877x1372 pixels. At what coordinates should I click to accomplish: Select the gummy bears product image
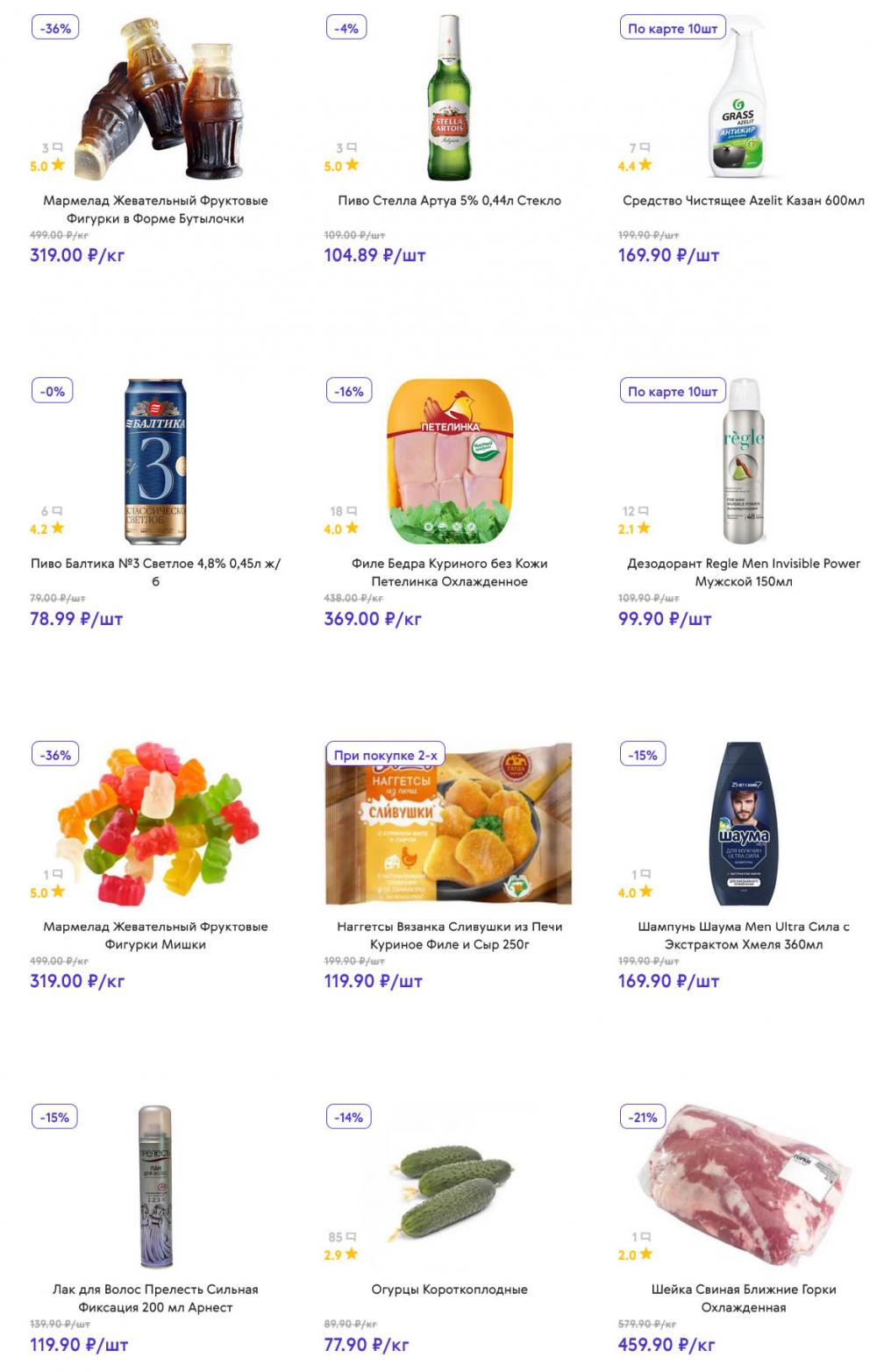click(x=155, y=824)
